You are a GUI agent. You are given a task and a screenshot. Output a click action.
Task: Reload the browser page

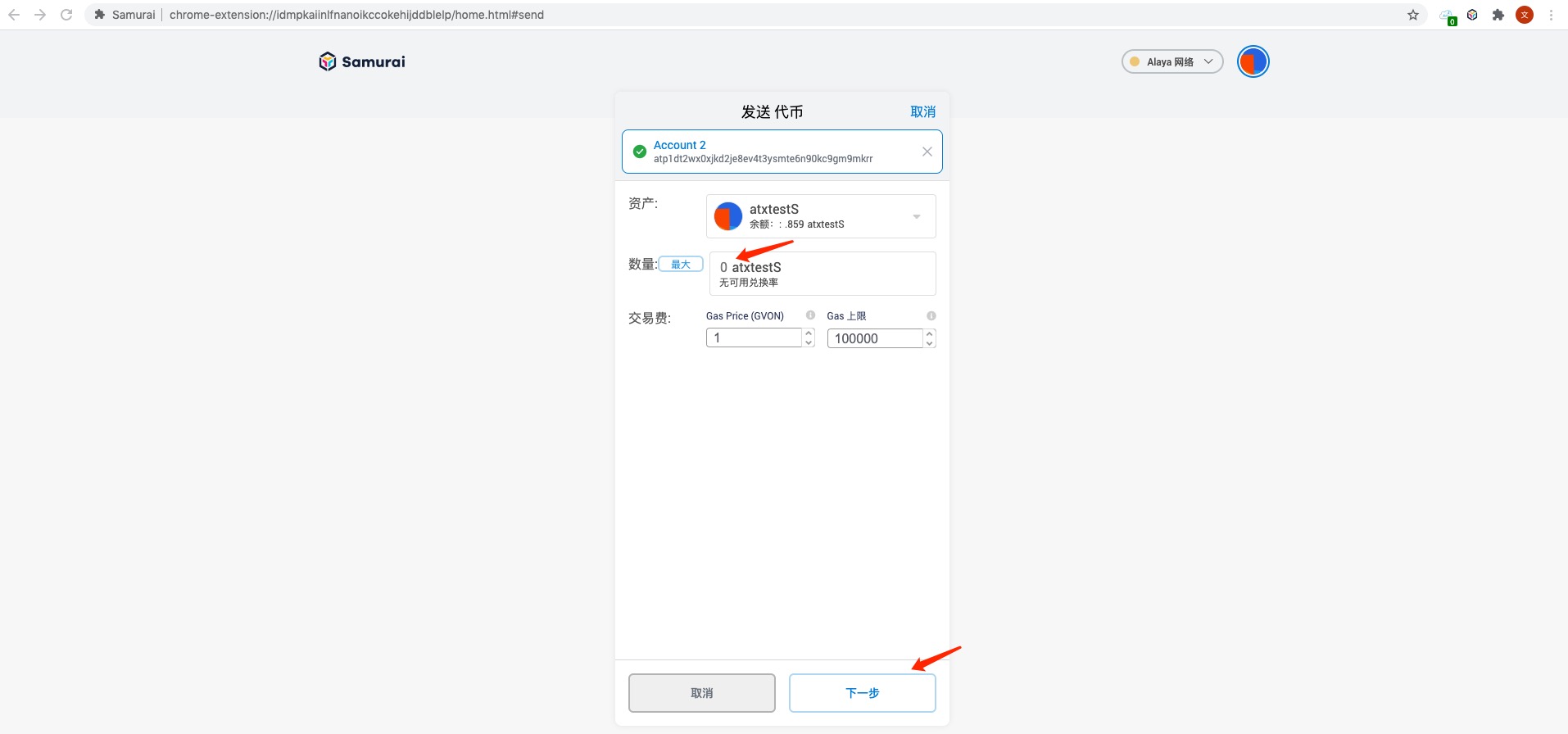click(x=66, y=15)
